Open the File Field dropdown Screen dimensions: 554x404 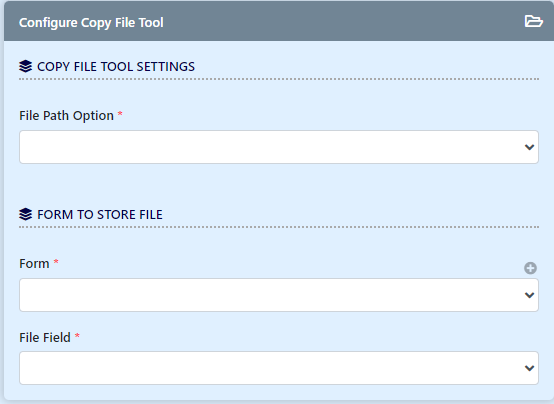click(279, 368)
